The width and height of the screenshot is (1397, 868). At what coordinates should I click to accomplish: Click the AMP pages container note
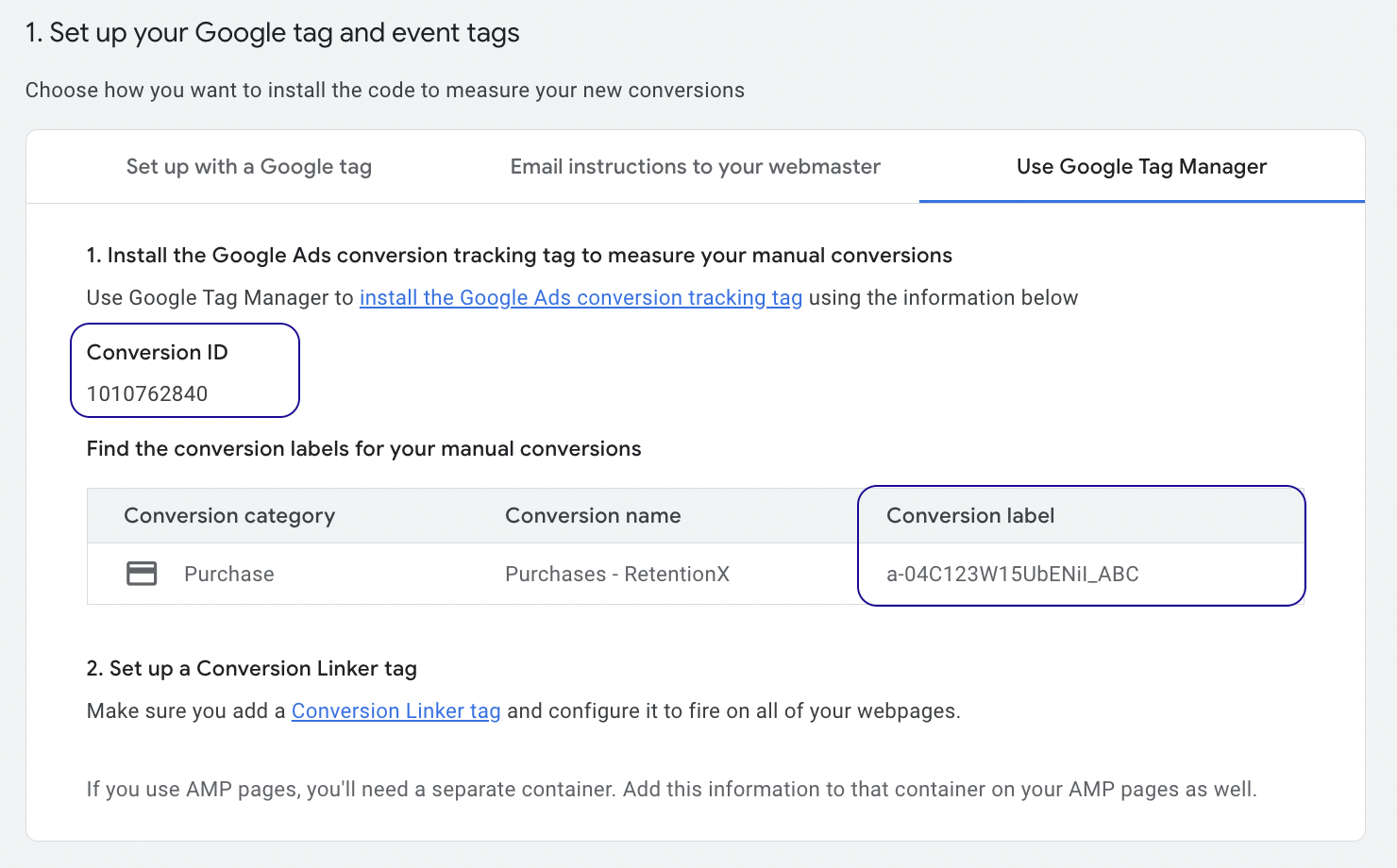(672, 789)
